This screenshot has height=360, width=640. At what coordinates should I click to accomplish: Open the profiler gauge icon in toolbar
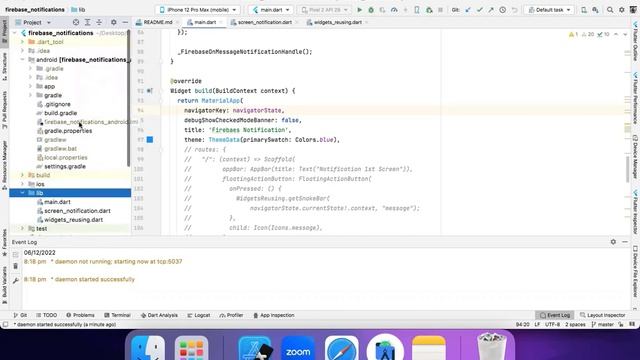(x=394, y=10)
